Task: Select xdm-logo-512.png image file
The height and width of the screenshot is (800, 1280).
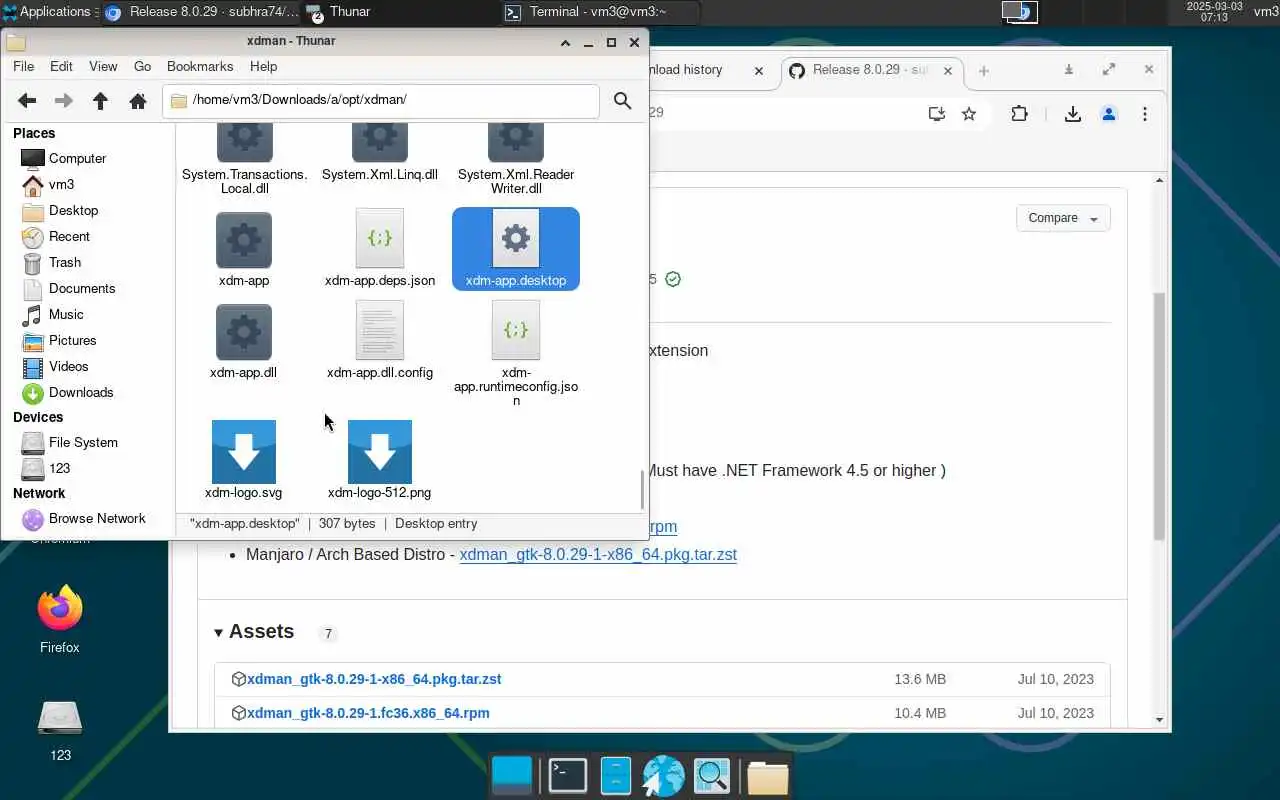Action: click(380, 452)
